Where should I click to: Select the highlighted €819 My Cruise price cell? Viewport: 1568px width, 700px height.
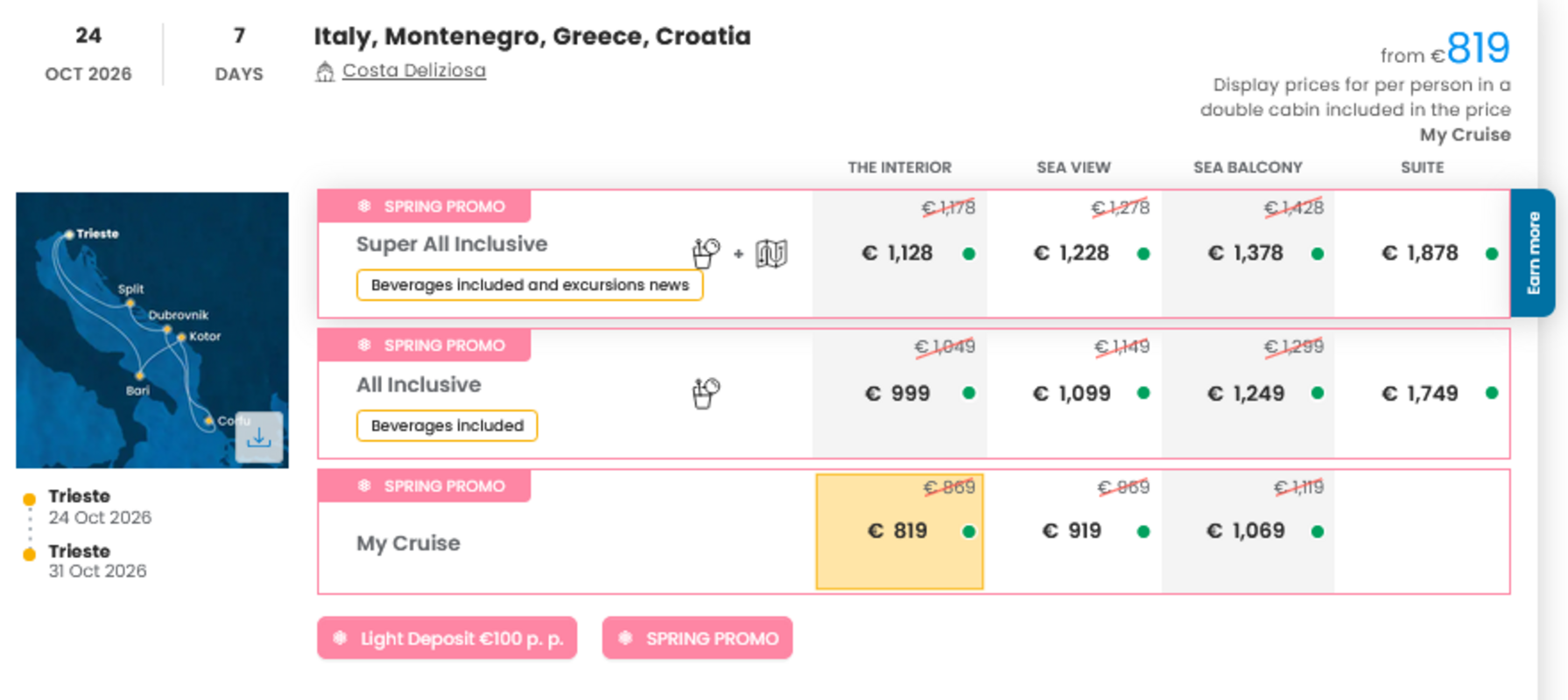[898, 530]
